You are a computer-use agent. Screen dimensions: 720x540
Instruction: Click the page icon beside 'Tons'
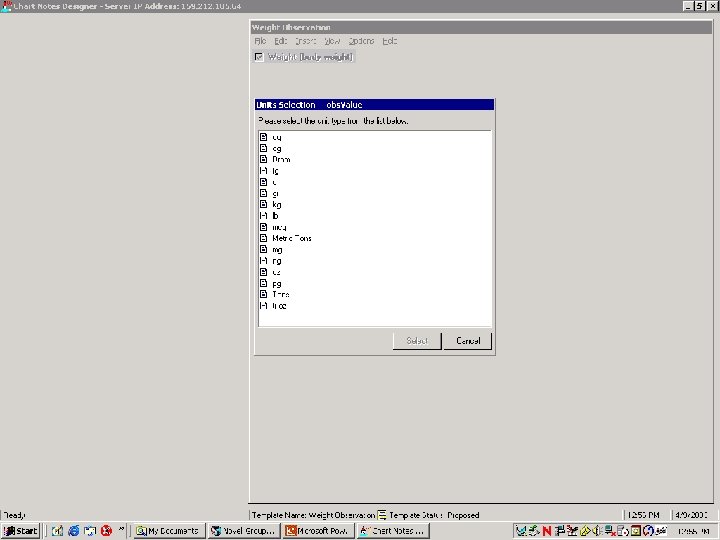click(x=264, y=294)
